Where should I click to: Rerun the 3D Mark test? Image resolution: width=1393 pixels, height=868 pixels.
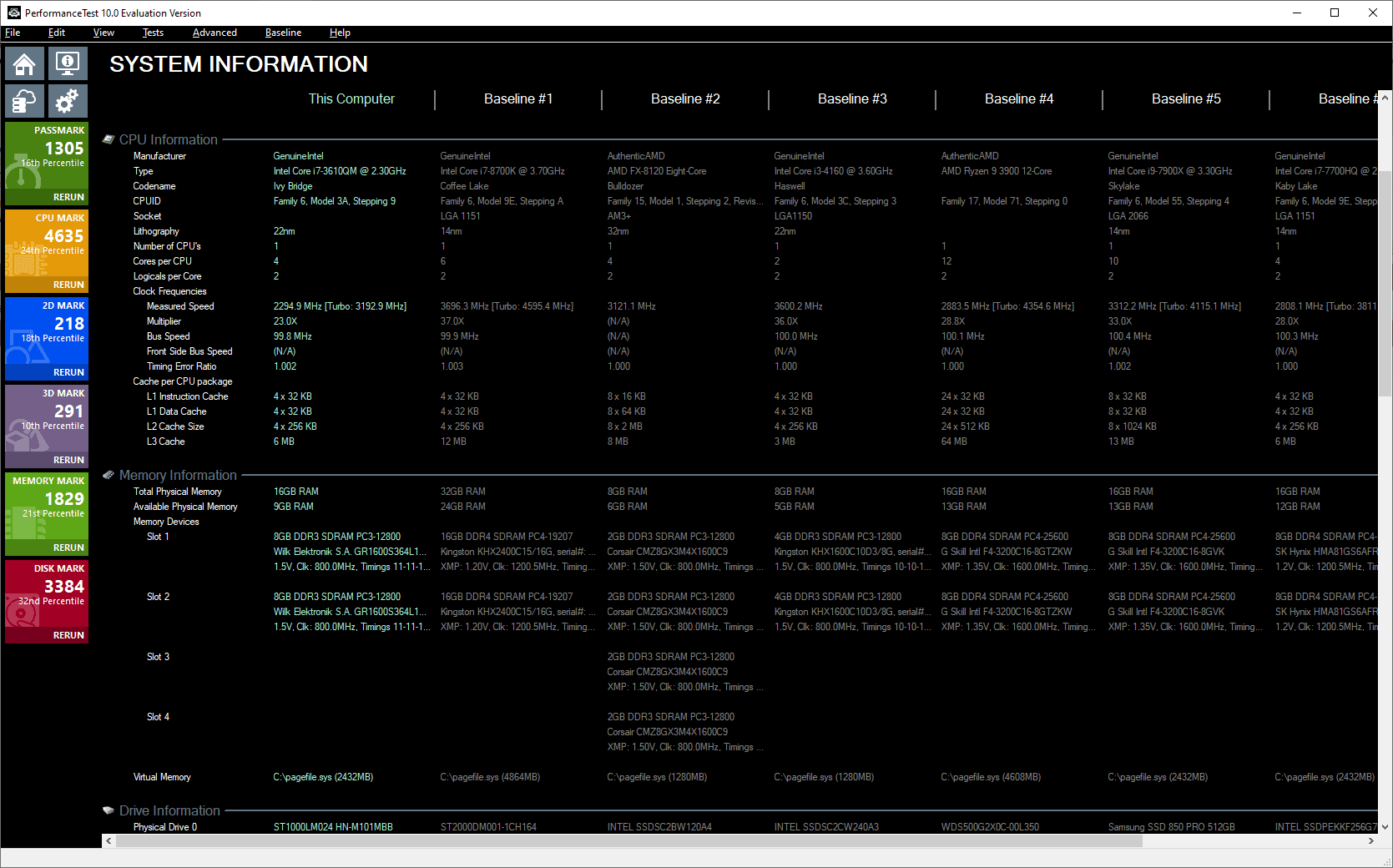click(x=68, y=460)
